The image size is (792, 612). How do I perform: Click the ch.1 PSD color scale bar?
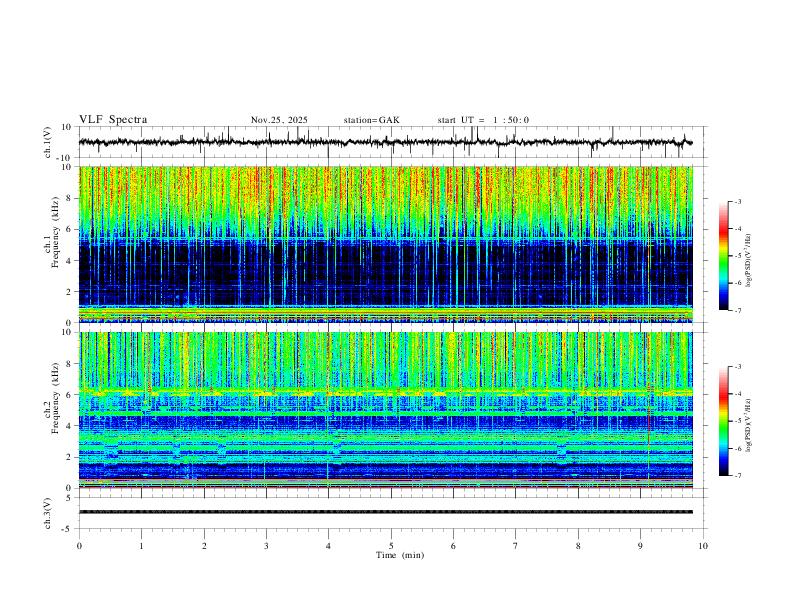pos(723,256)
